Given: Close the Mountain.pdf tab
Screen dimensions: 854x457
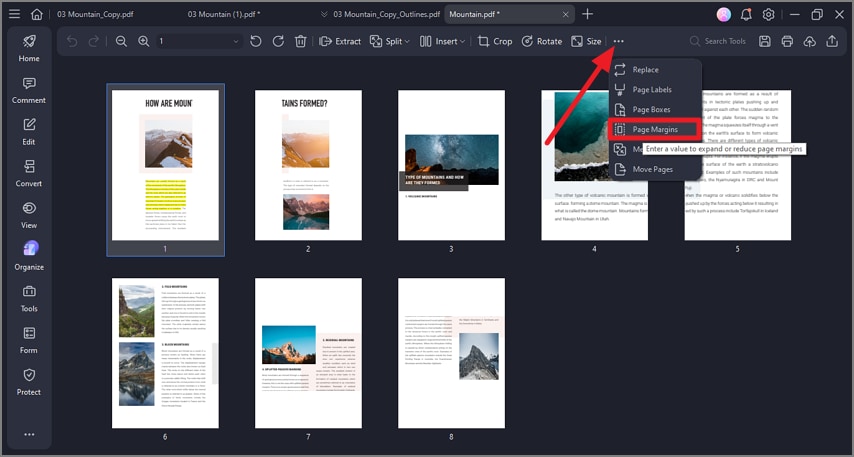Looking at the screenshot, I should [x=565, y=14].
